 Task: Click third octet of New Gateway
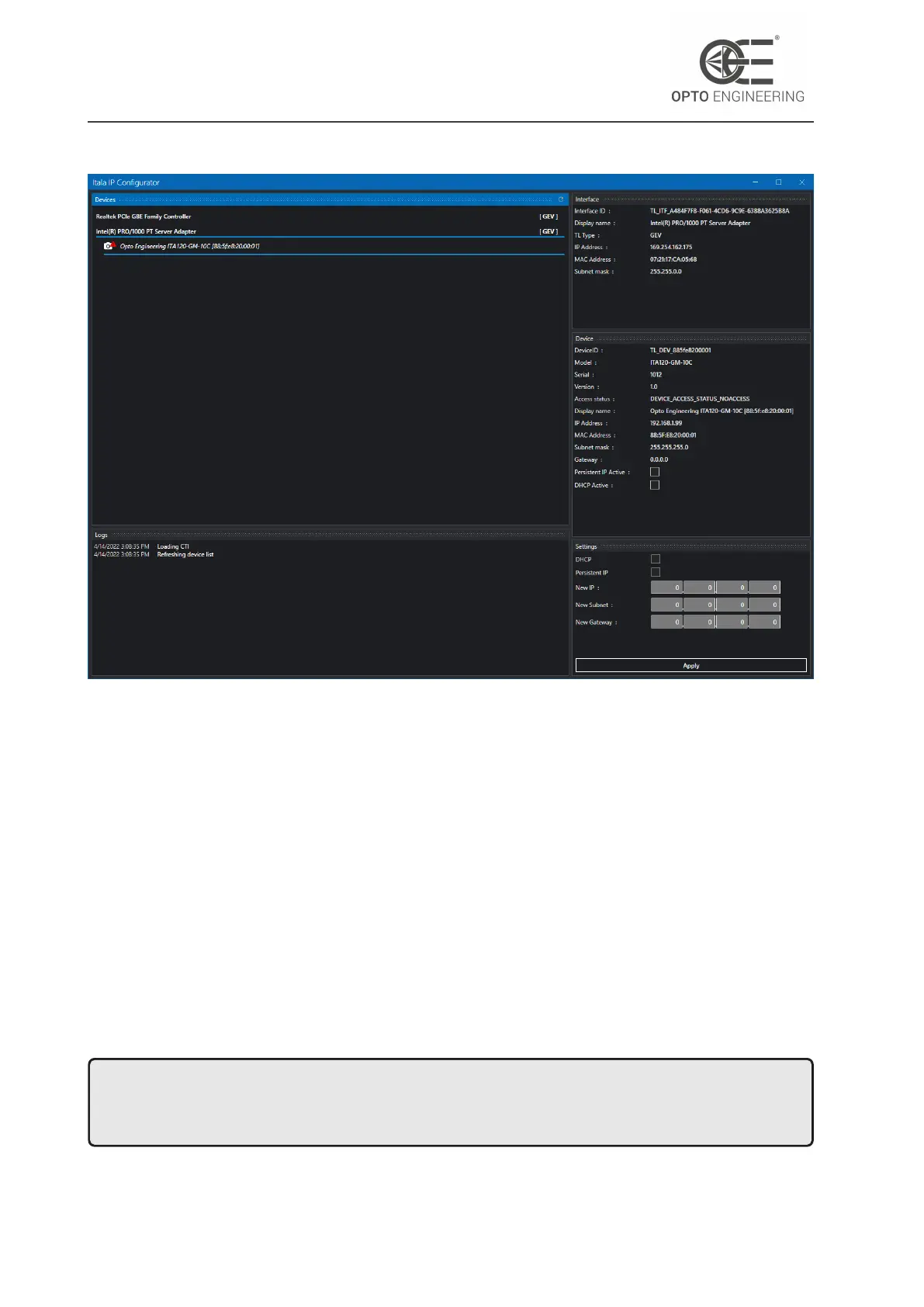point(732,622)
